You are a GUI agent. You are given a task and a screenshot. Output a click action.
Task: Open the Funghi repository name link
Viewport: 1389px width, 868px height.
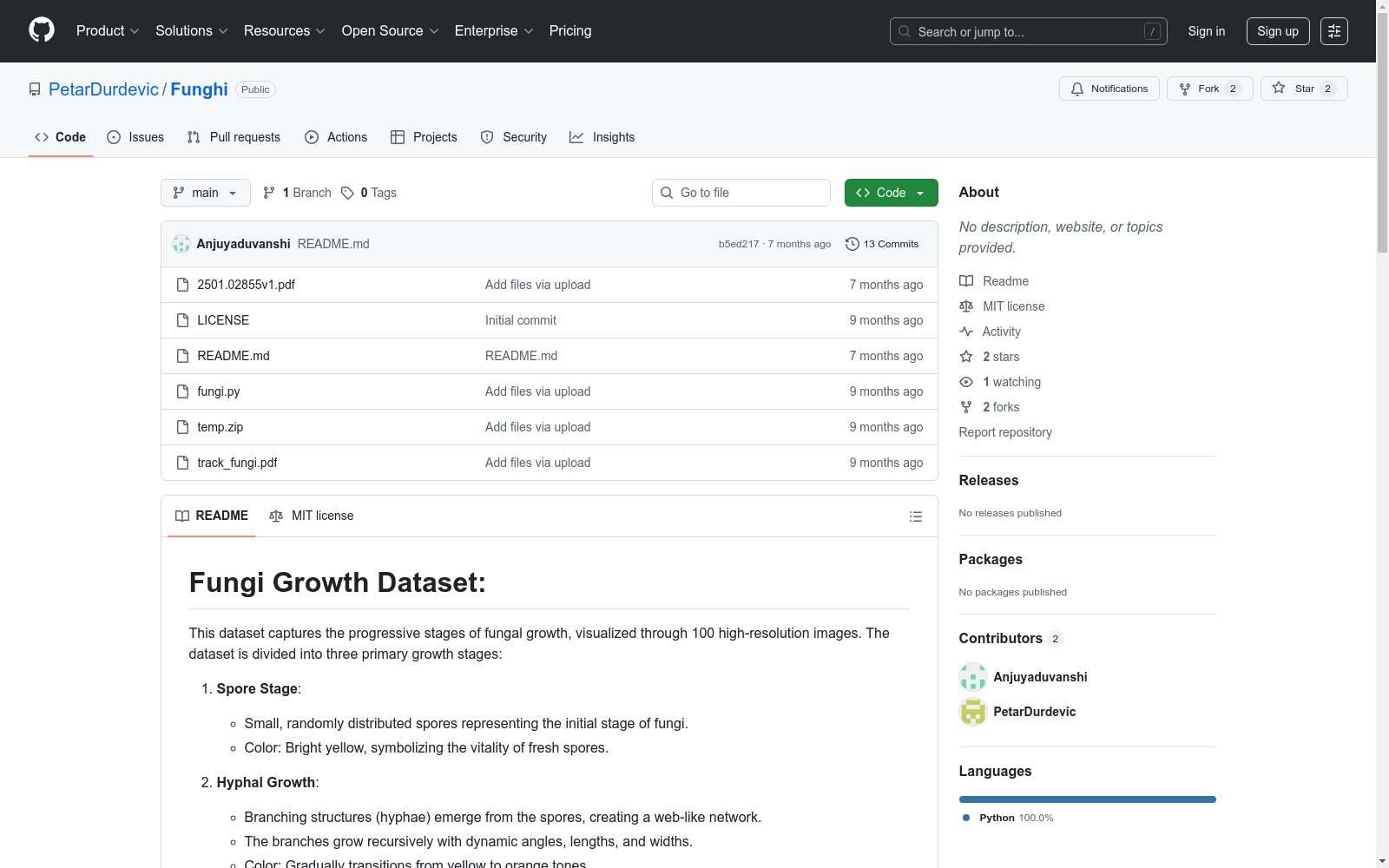click(199, 89)
